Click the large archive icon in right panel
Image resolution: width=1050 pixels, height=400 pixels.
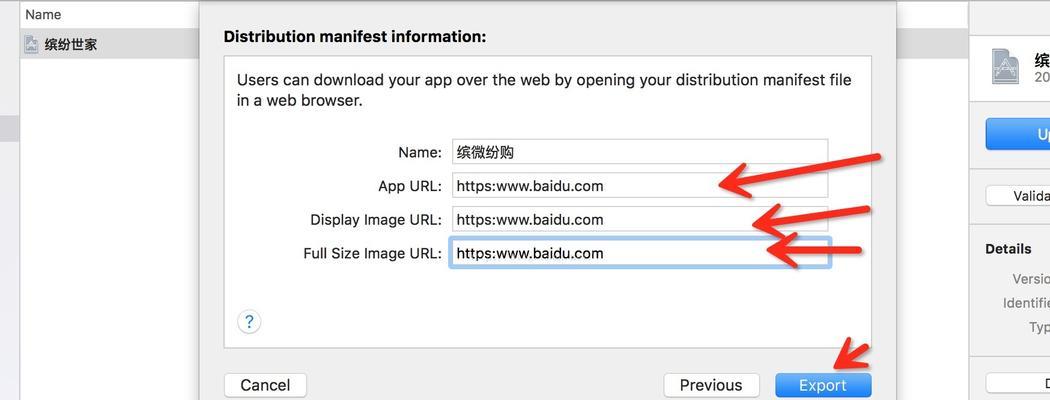(1005, 66)
